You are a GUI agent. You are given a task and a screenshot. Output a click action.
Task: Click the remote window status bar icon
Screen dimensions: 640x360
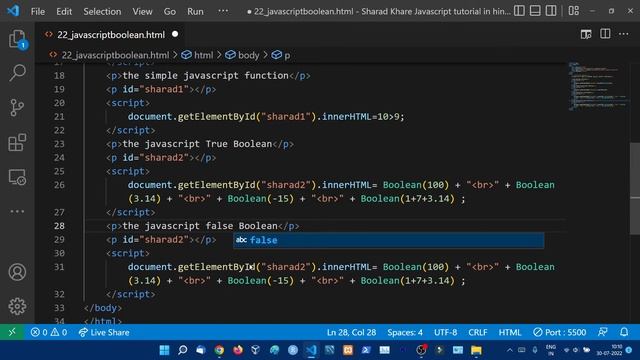(x=12, y=332)
